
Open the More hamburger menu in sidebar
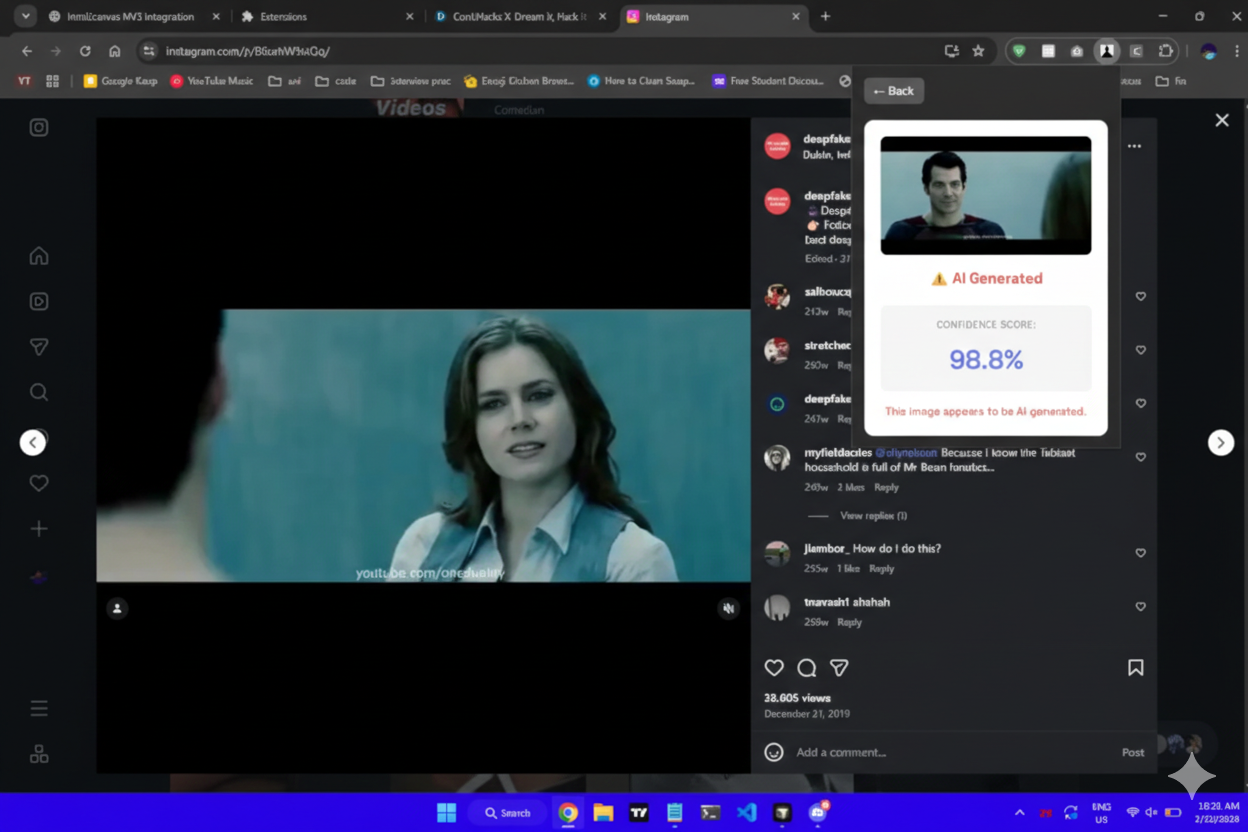coord(39,708)
